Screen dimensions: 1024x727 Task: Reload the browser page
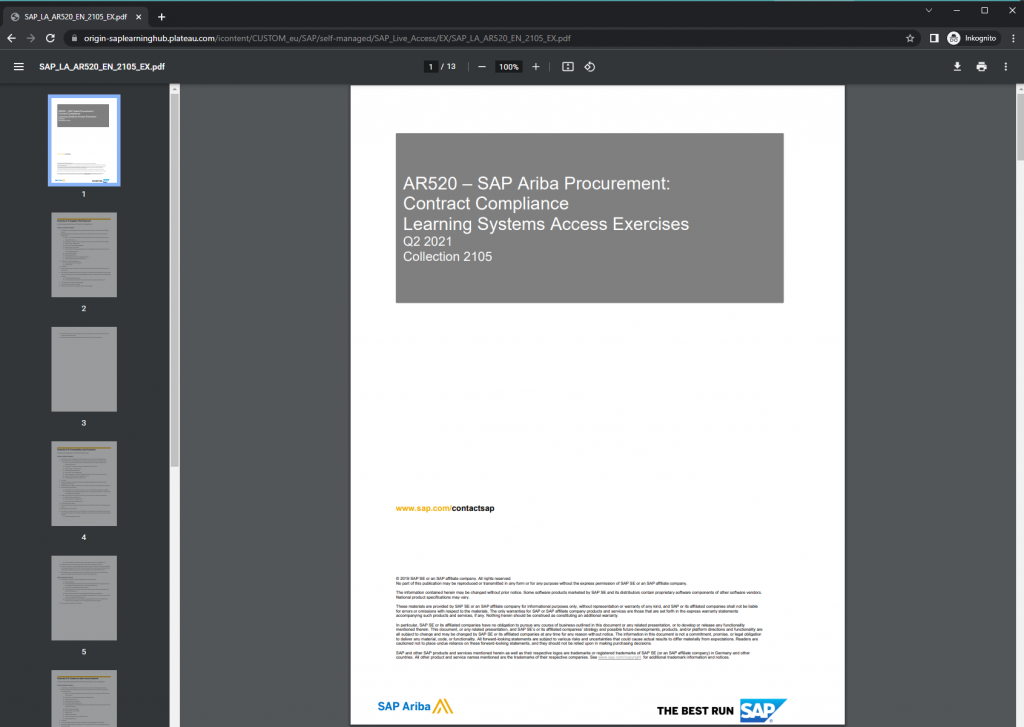click(x=50, y=38)
